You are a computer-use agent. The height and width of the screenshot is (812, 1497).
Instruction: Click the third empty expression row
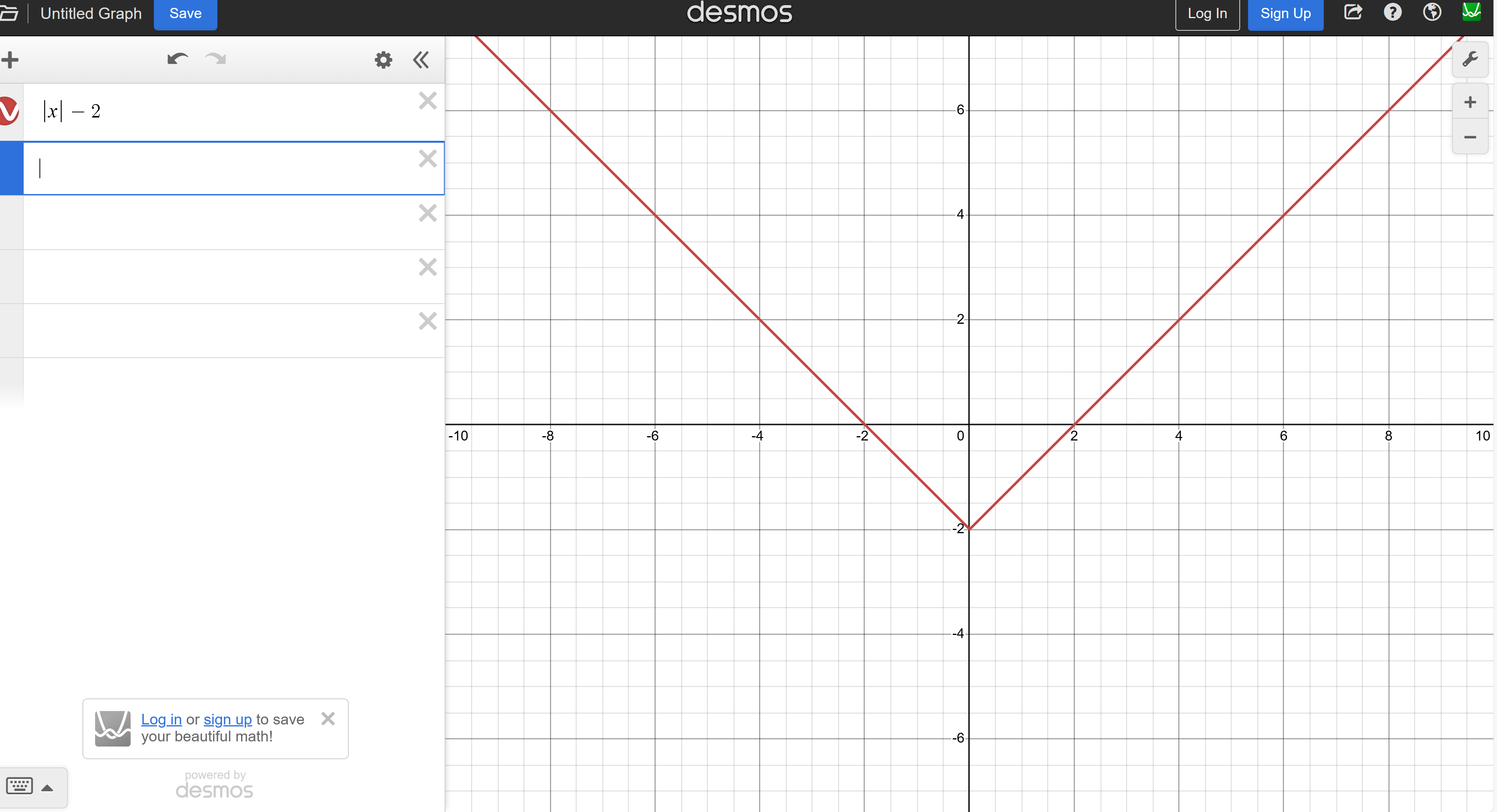[221, 276]
